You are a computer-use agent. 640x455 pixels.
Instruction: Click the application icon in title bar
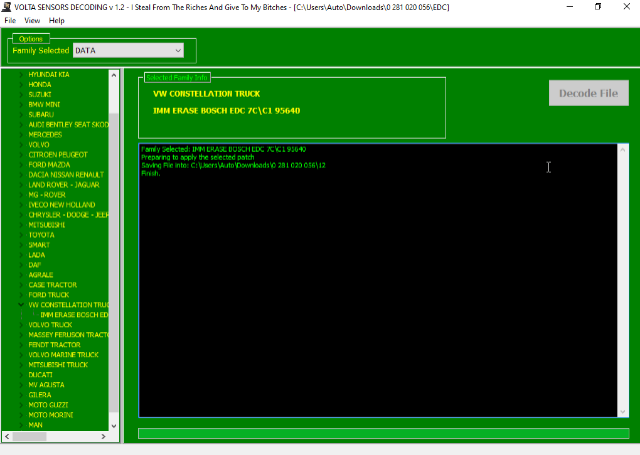[6, 7]
